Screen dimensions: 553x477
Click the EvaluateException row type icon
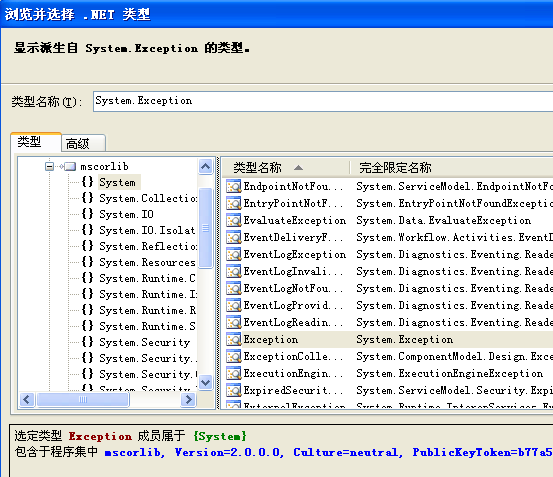point(233,220)
